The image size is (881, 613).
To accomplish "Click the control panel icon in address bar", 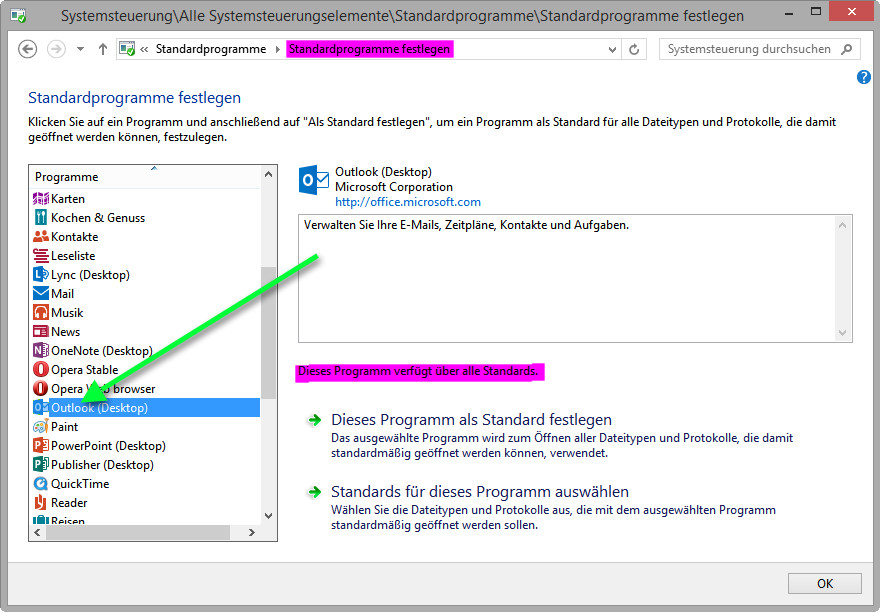I will tap(128, 49).
